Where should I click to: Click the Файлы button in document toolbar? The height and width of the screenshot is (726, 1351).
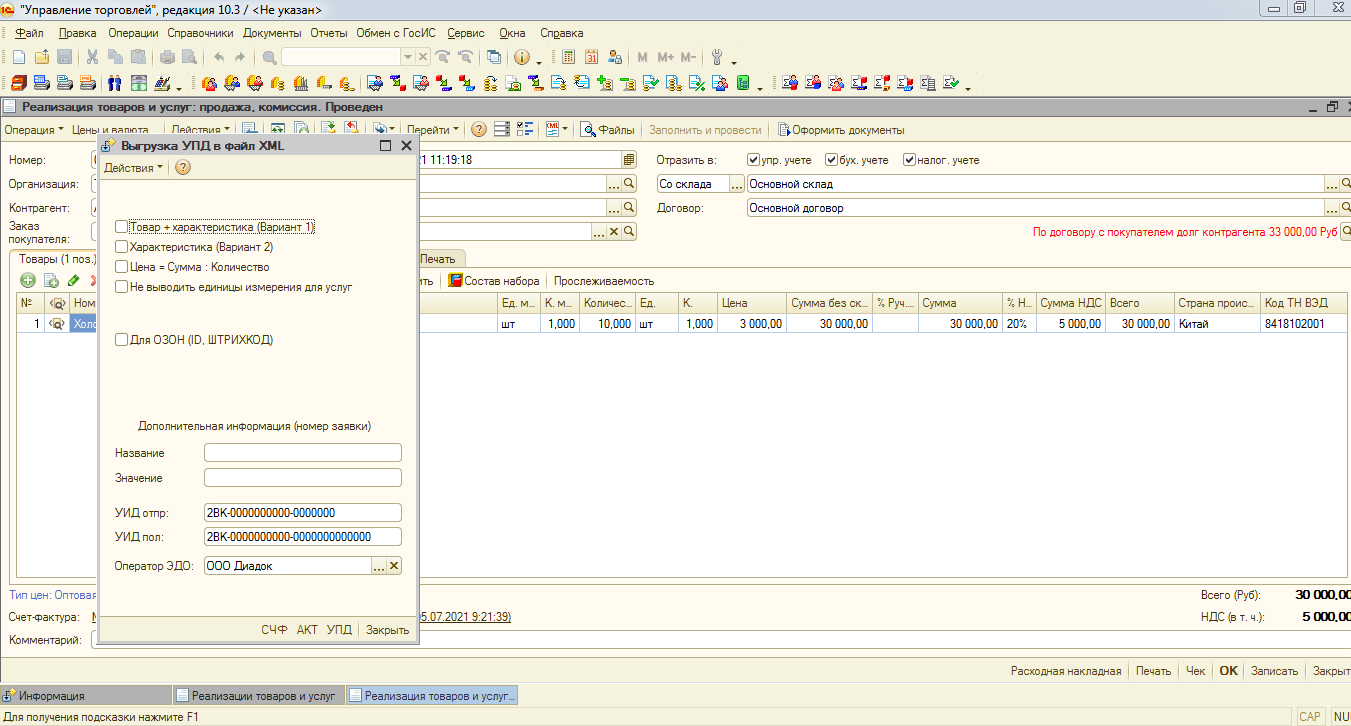point(608,129)
